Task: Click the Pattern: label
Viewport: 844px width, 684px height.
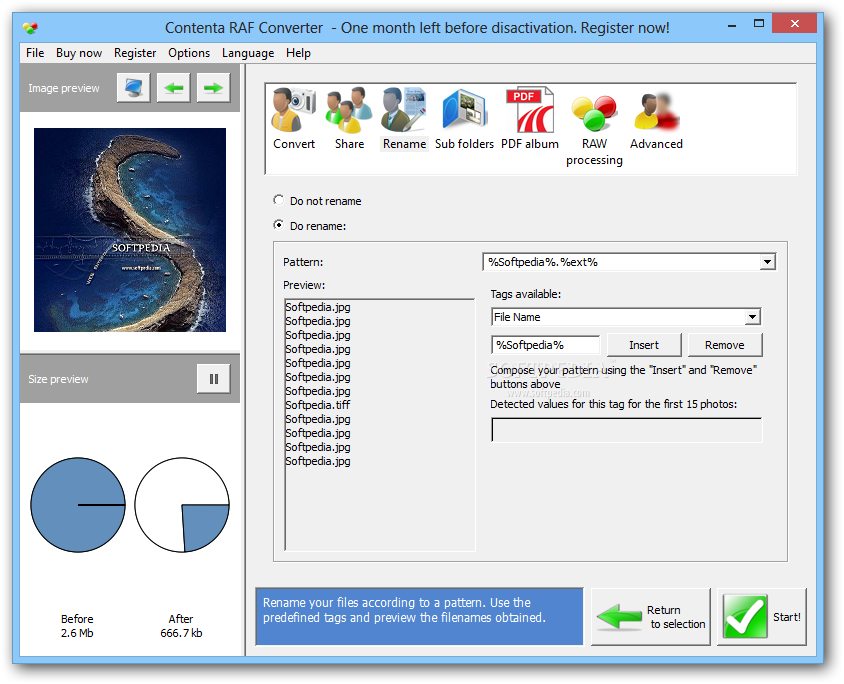Action: click(303, 262)
